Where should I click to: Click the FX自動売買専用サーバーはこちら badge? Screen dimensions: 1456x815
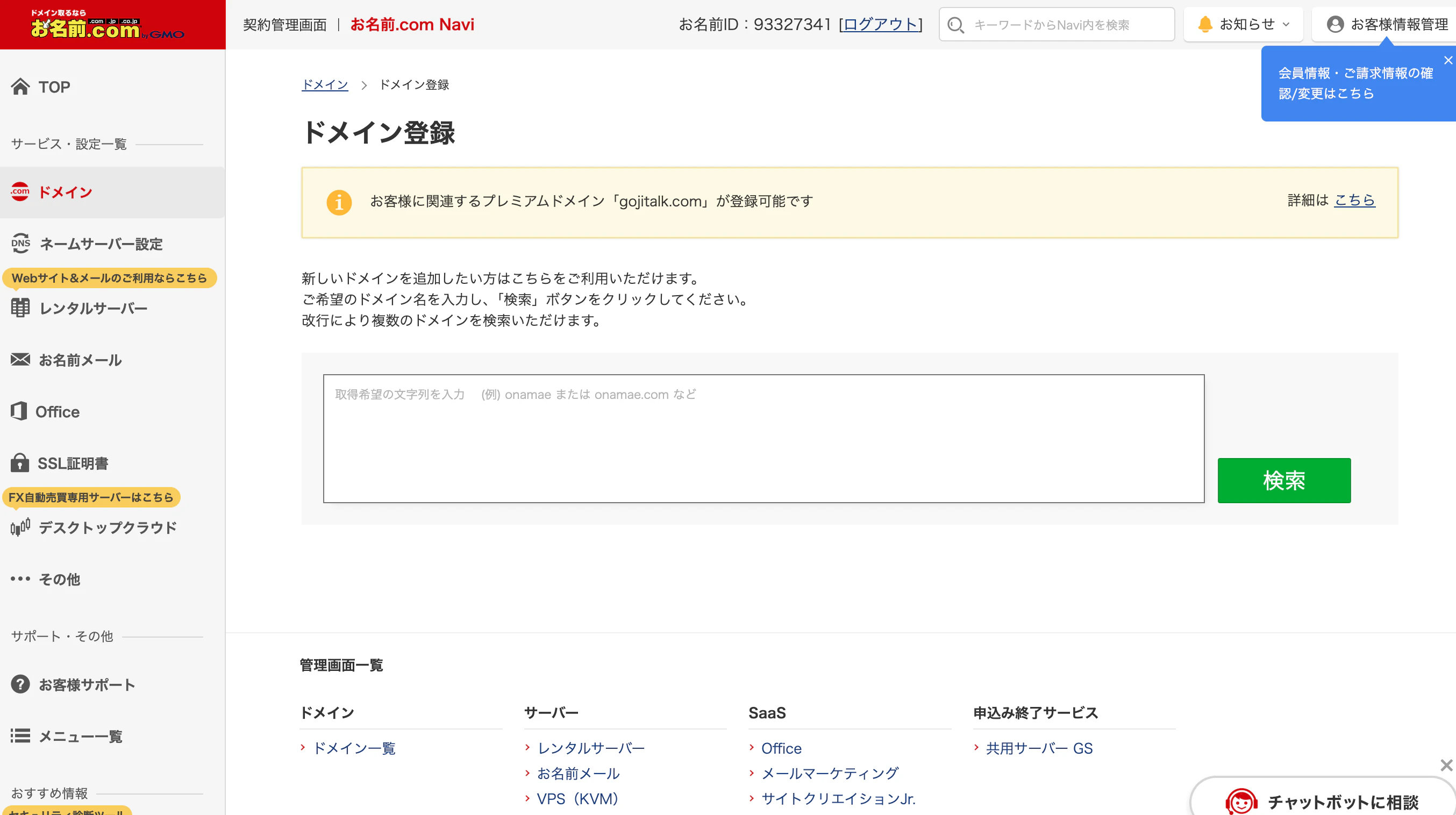[x=91, y=497]
